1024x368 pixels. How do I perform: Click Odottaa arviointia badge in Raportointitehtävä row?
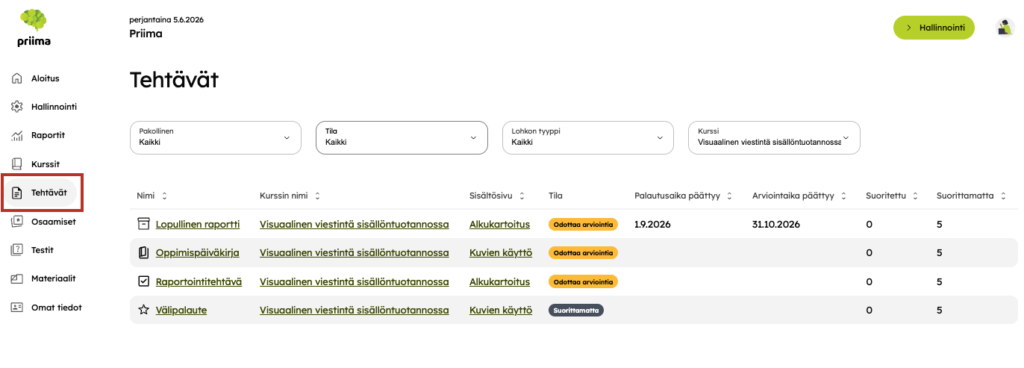[x=583, y=281]
